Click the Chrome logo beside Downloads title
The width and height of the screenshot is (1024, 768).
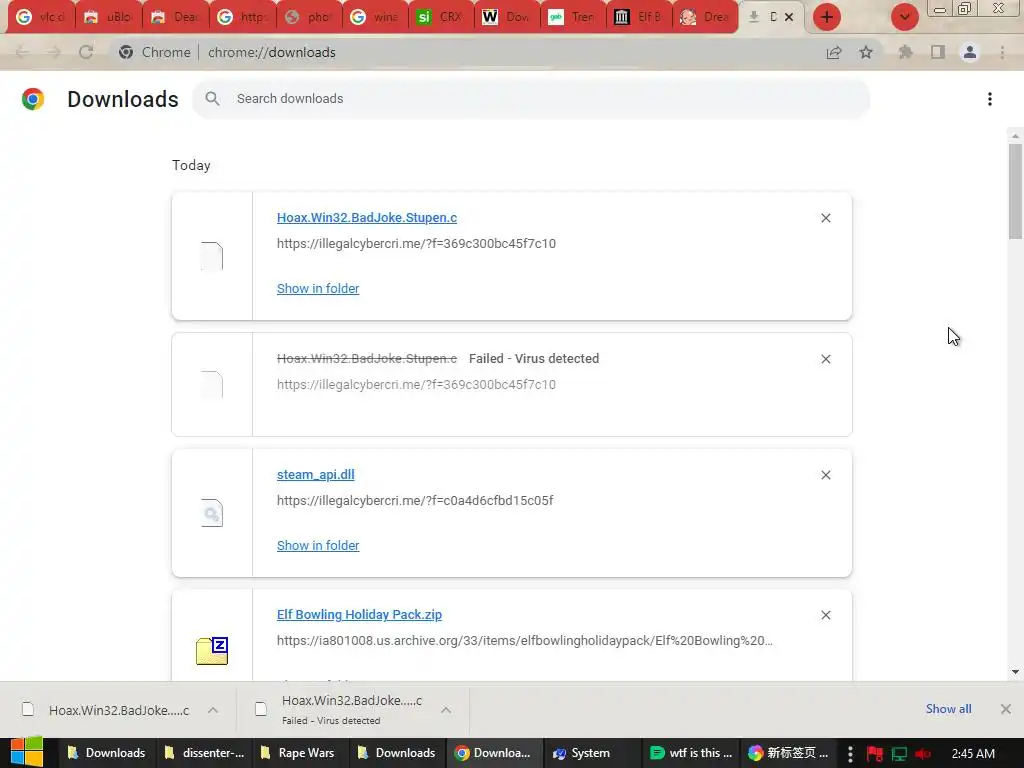(x=33, y=99)
